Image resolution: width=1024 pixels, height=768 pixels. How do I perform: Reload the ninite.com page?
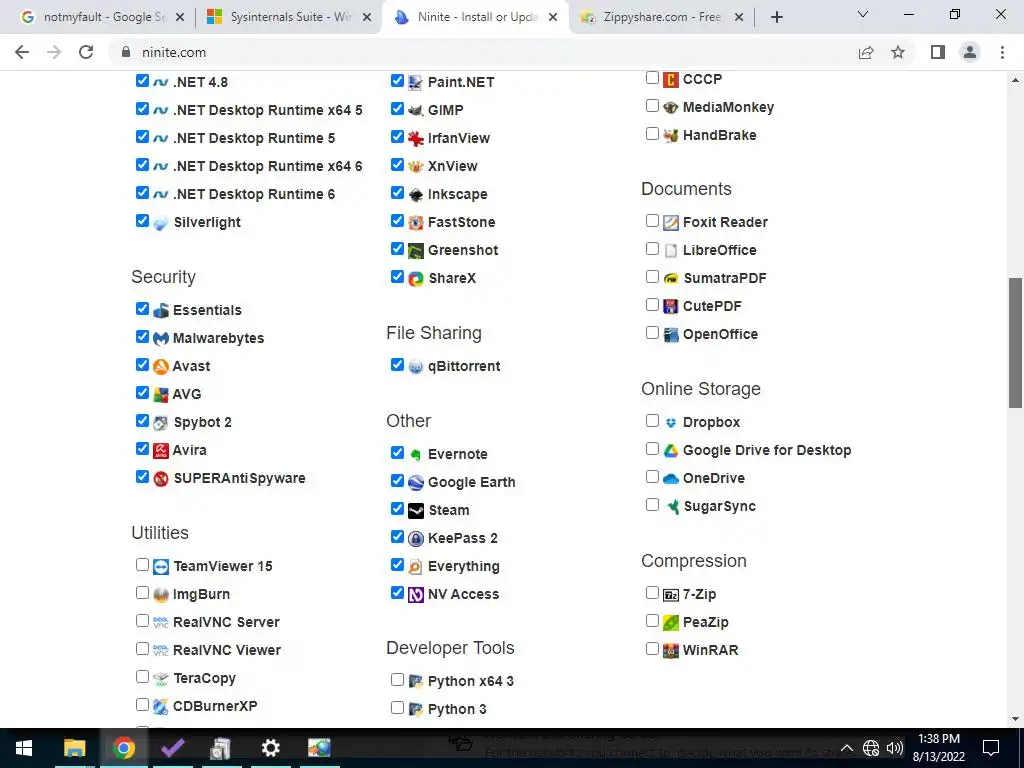(86, 52)
